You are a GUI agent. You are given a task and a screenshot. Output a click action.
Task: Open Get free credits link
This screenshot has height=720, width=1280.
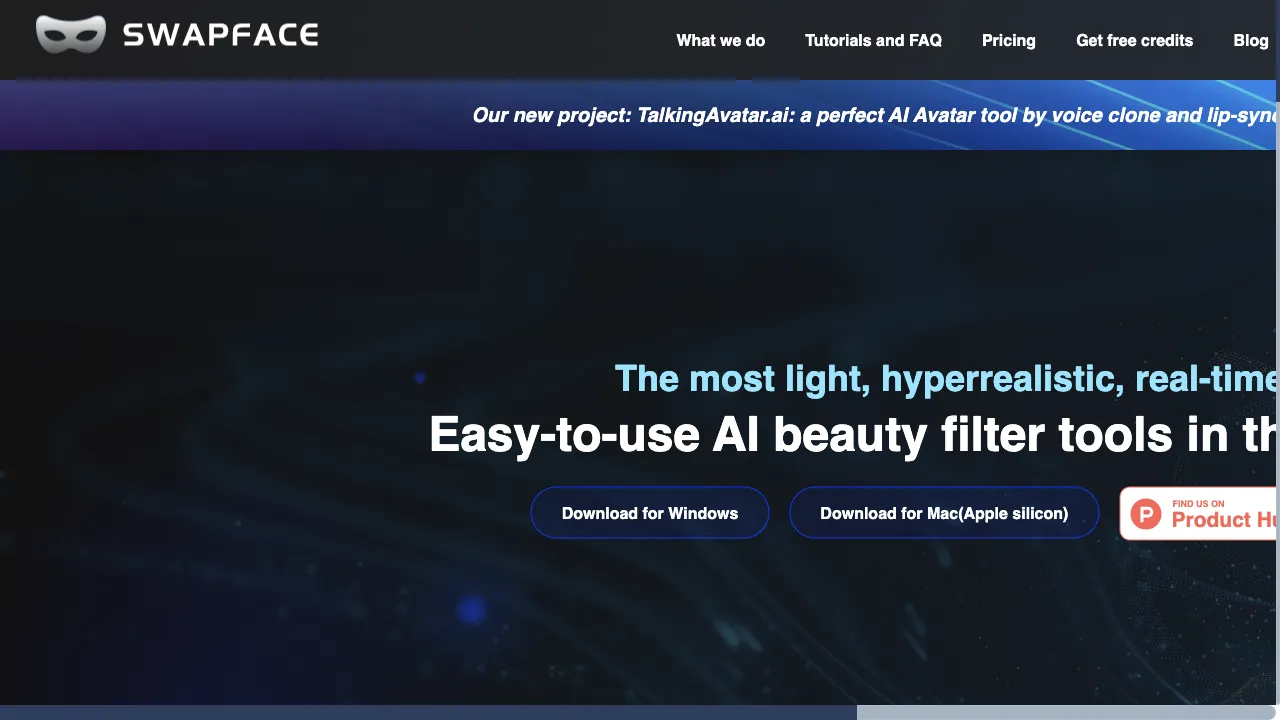pyautogui.click(x=1134, y=40)
